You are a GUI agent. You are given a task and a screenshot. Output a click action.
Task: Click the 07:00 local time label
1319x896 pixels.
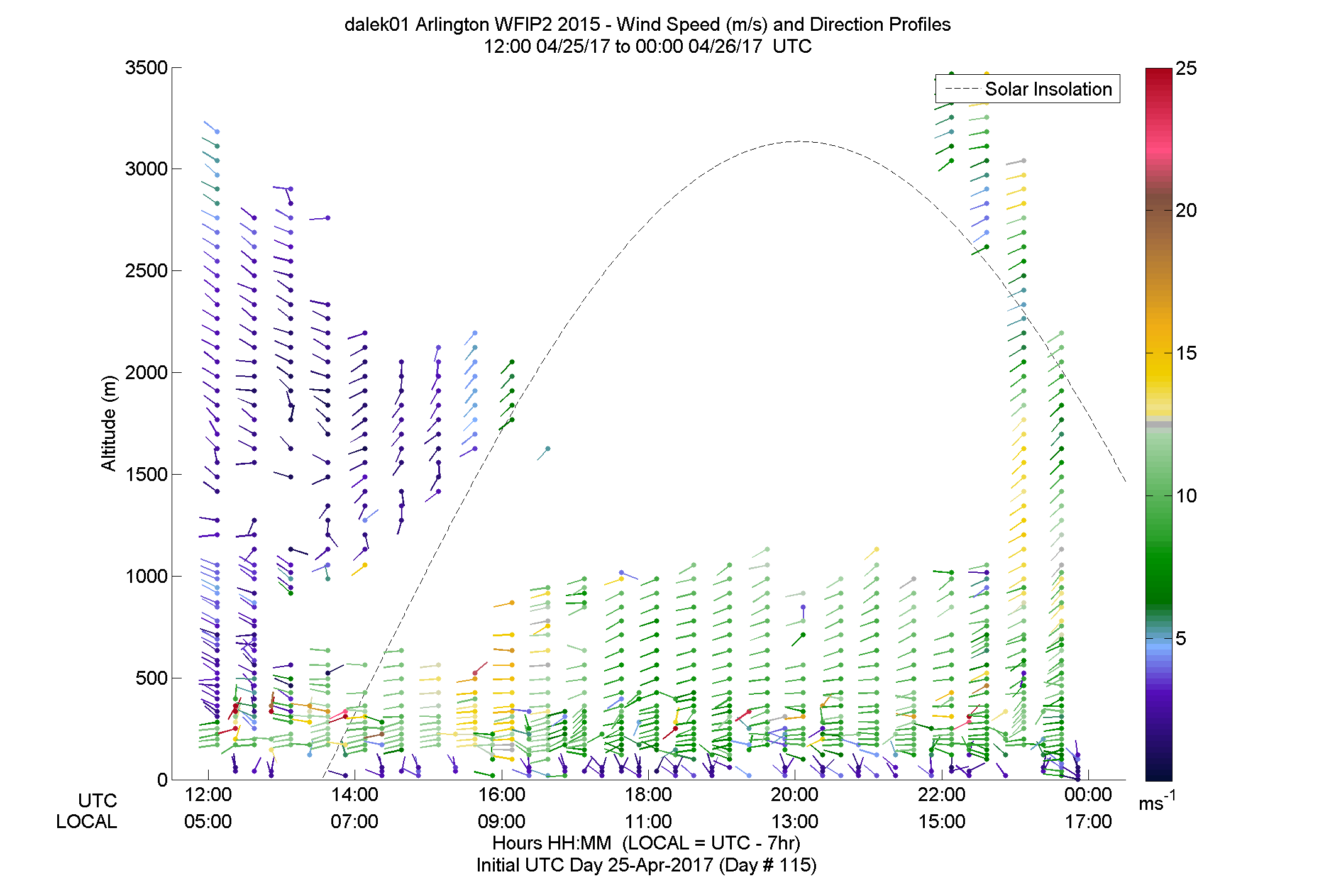(355, 822)
